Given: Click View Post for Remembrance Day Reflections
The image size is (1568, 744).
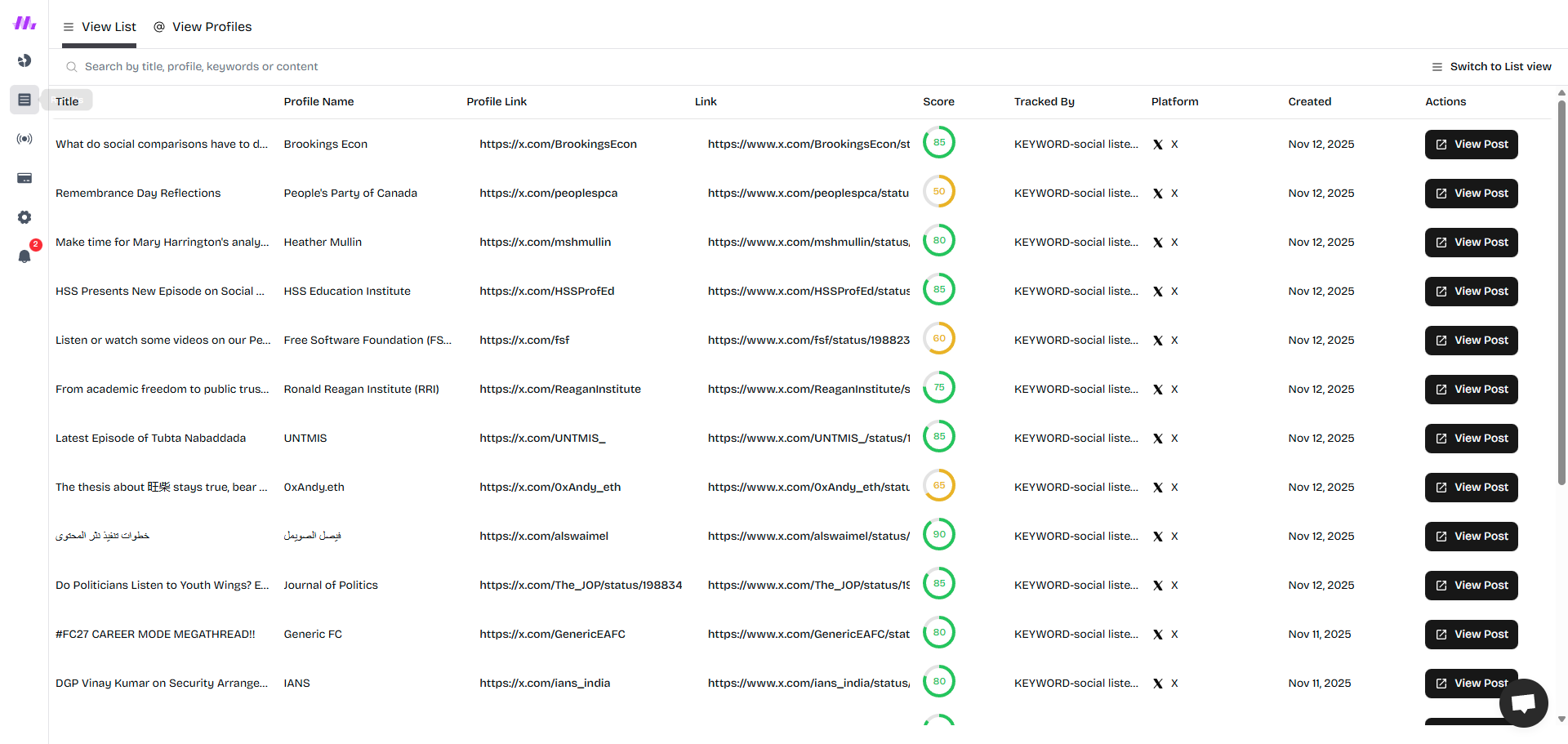Looking at the screenshot, I should [1471, 194].
